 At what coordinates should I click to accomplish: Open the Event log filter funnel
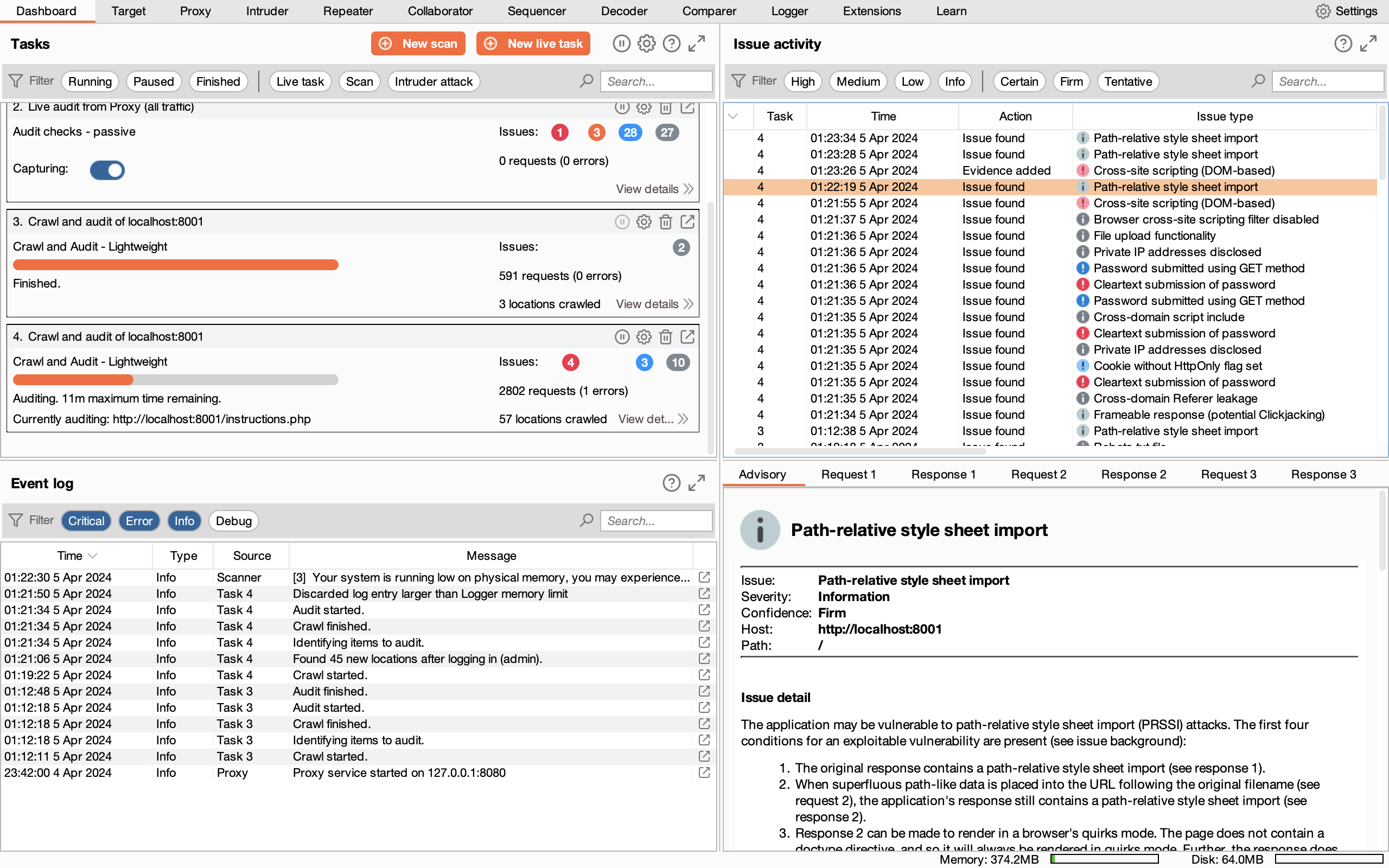coord(16,520)
